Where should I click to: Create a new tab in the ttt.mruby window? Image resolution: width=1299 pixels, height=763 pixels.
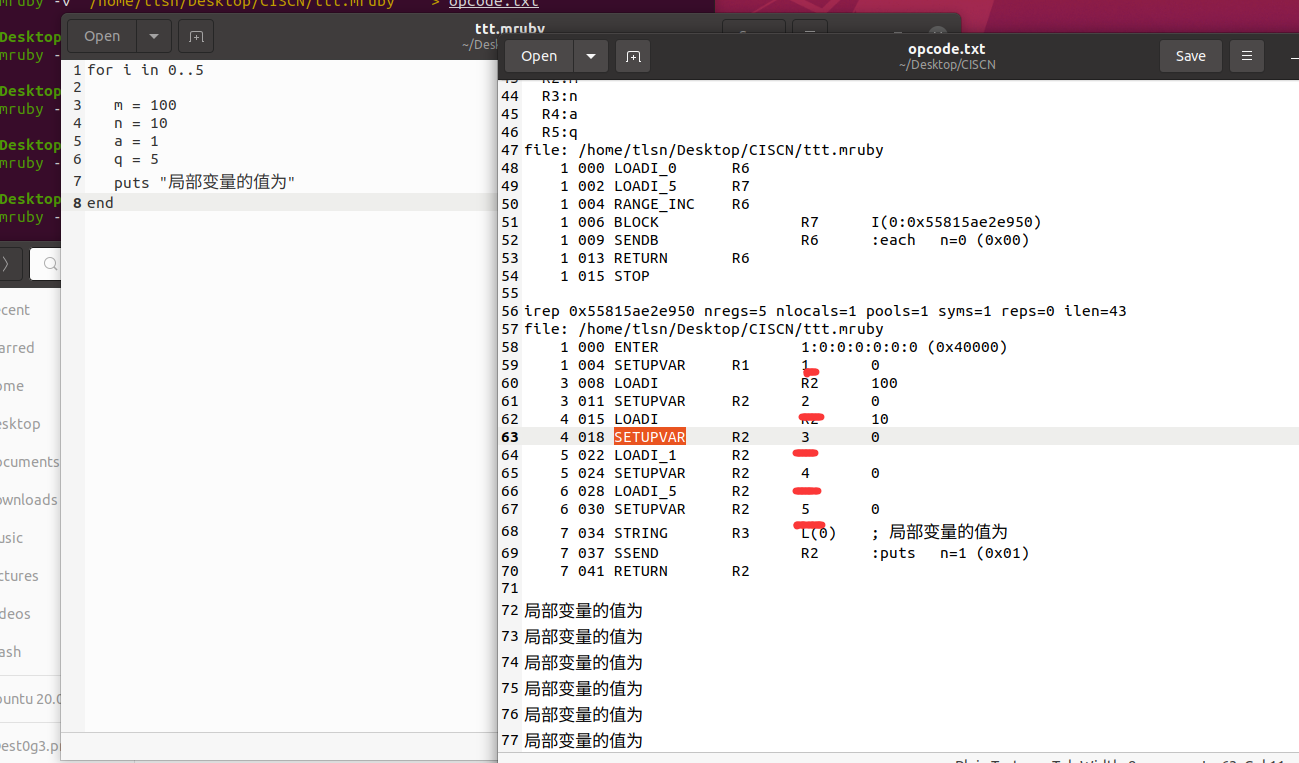click(195, 36)
